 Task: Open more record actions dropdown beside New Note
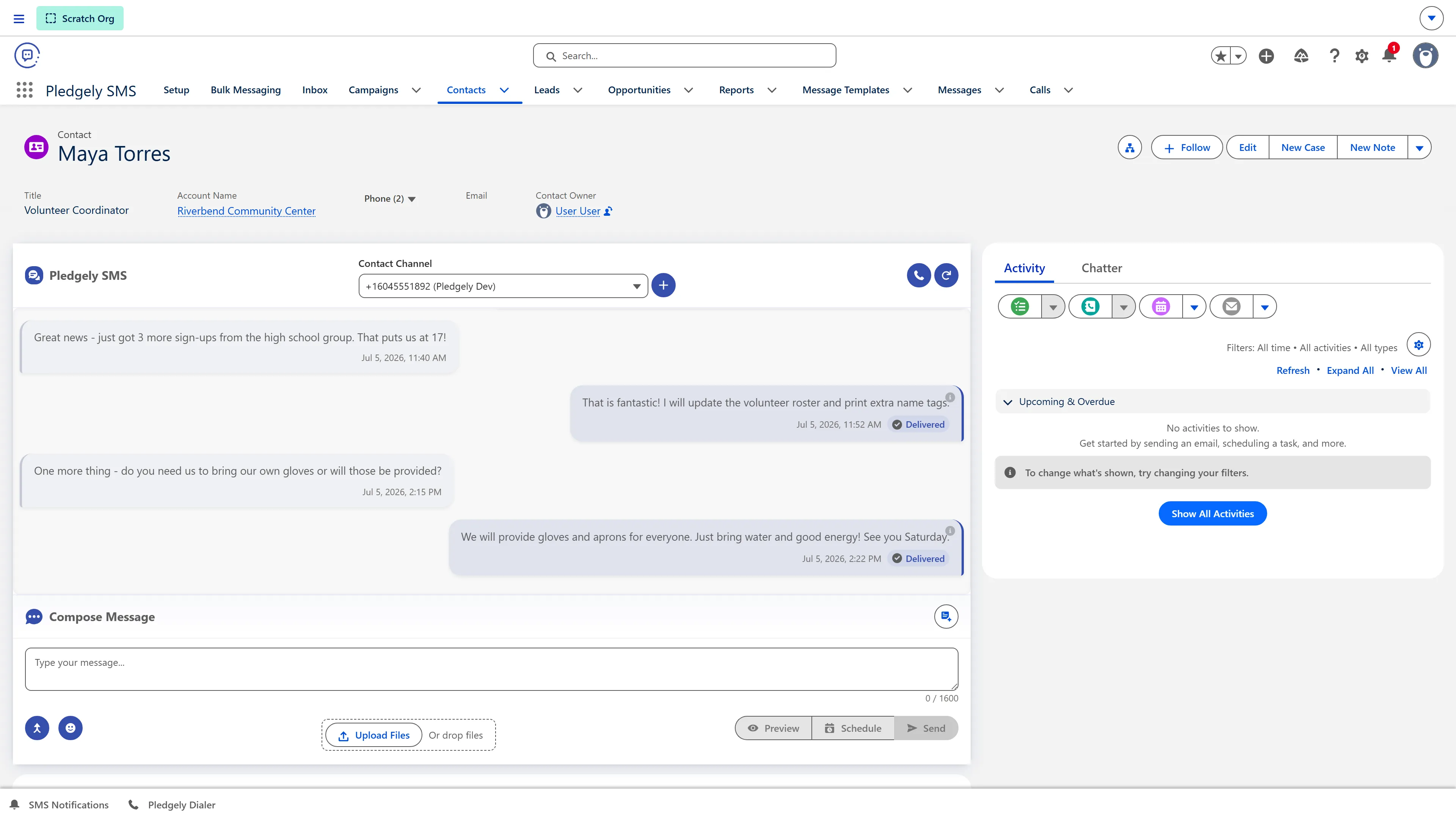click(1419, 147)
